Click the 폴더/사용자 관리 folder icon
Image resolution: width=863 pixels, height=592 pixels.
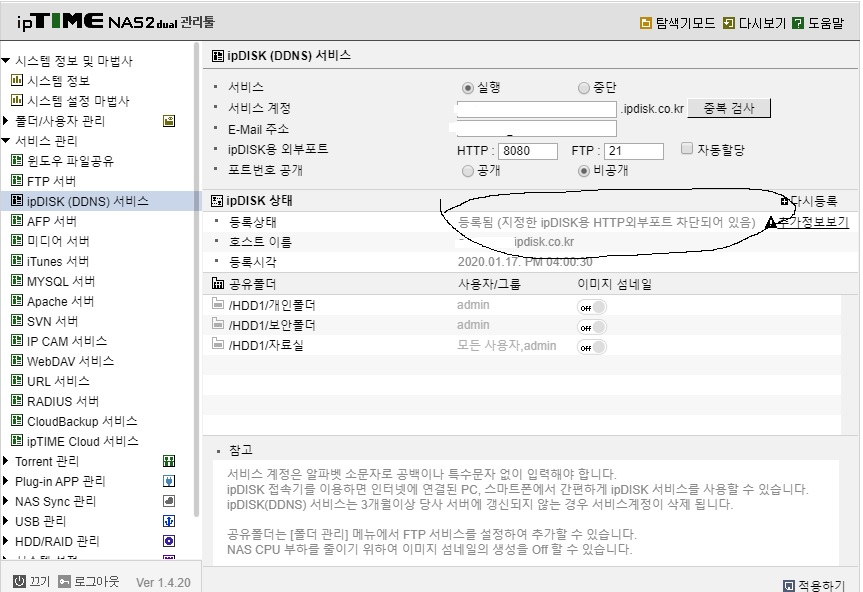[169, 121]
